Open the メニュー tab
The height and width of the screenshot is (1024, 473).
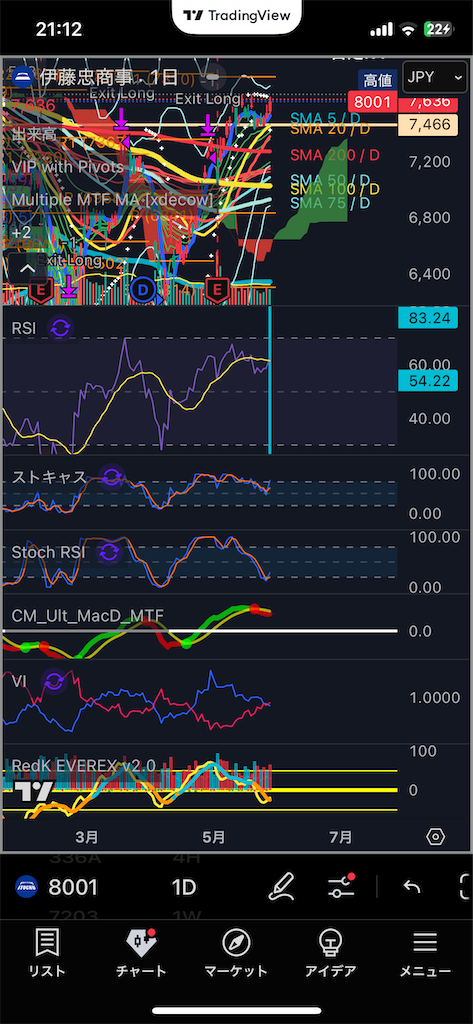[425, 954]
